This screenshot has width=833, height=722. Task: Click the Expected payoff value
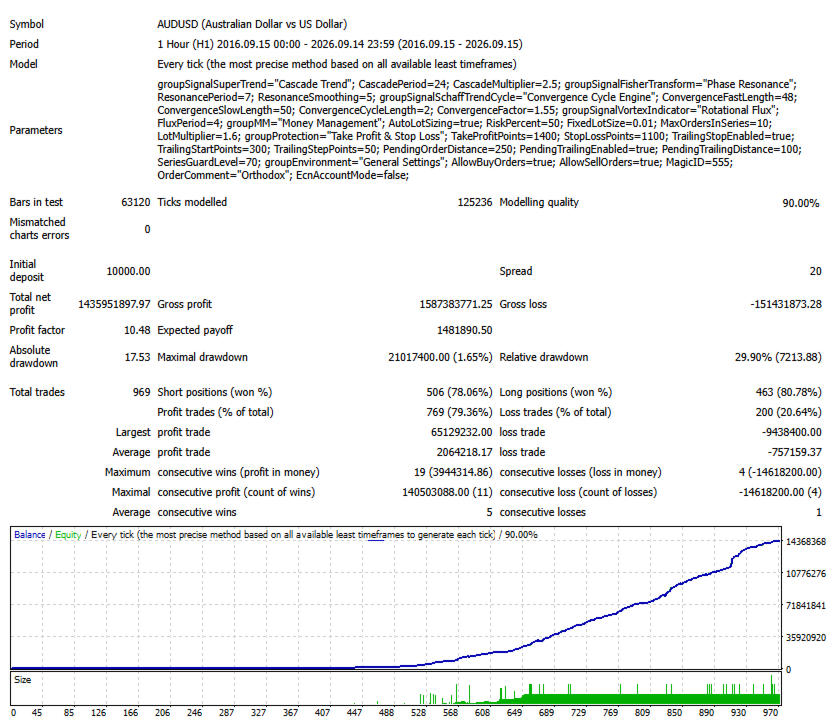tap(464, 330)
